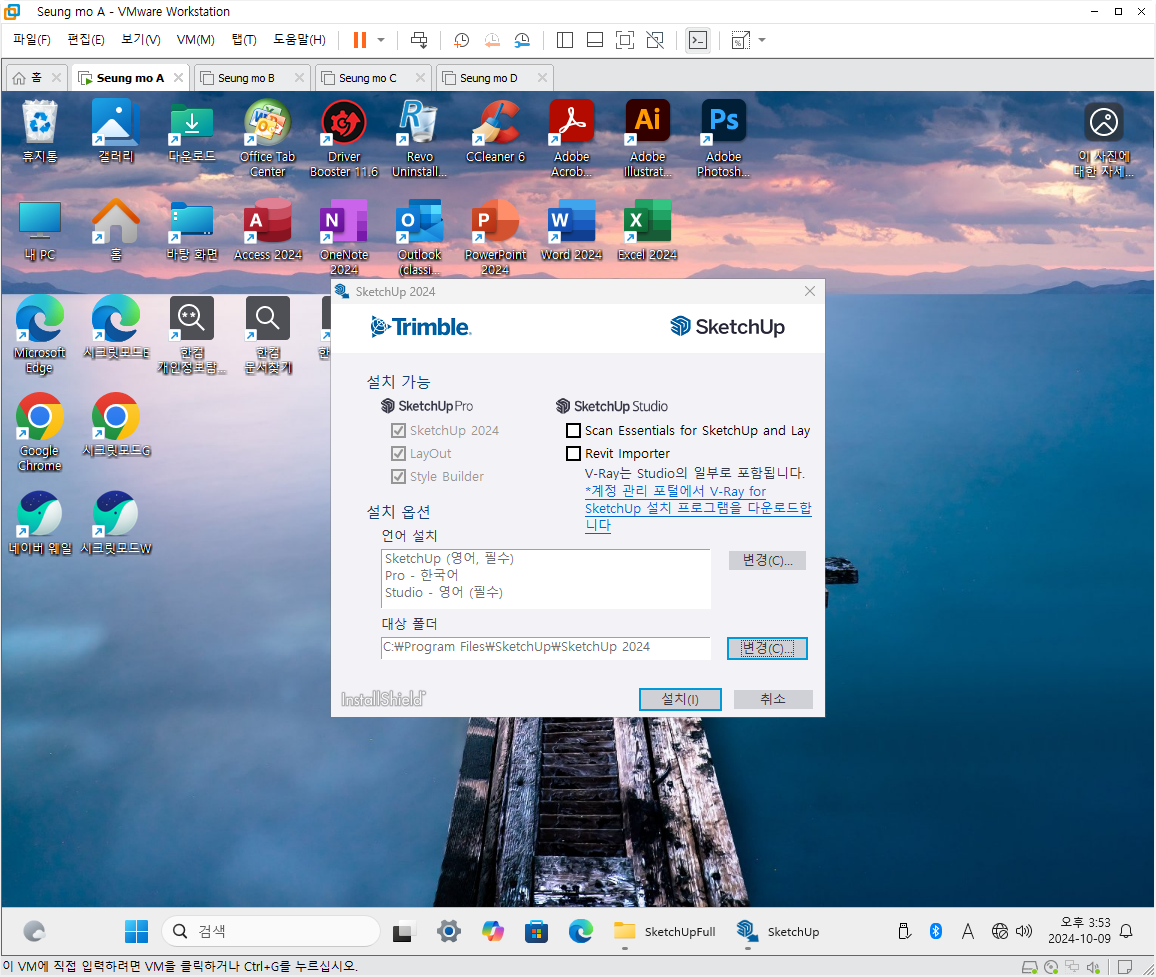Open the 편집(E) menu
The width and height of the screenshot is (1156, 977).
pos(86,40)
